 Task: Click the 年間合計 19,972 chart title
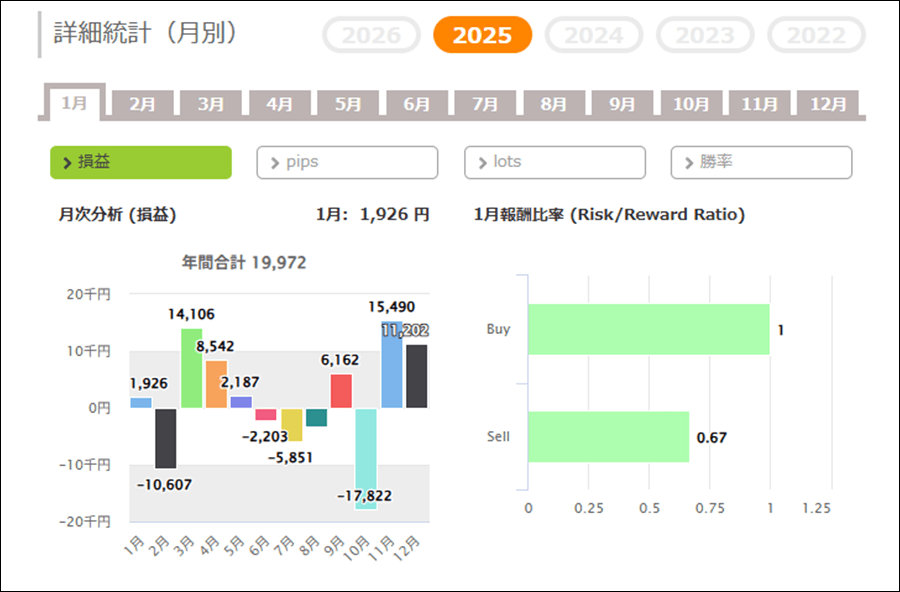click(x=244, y=263)
